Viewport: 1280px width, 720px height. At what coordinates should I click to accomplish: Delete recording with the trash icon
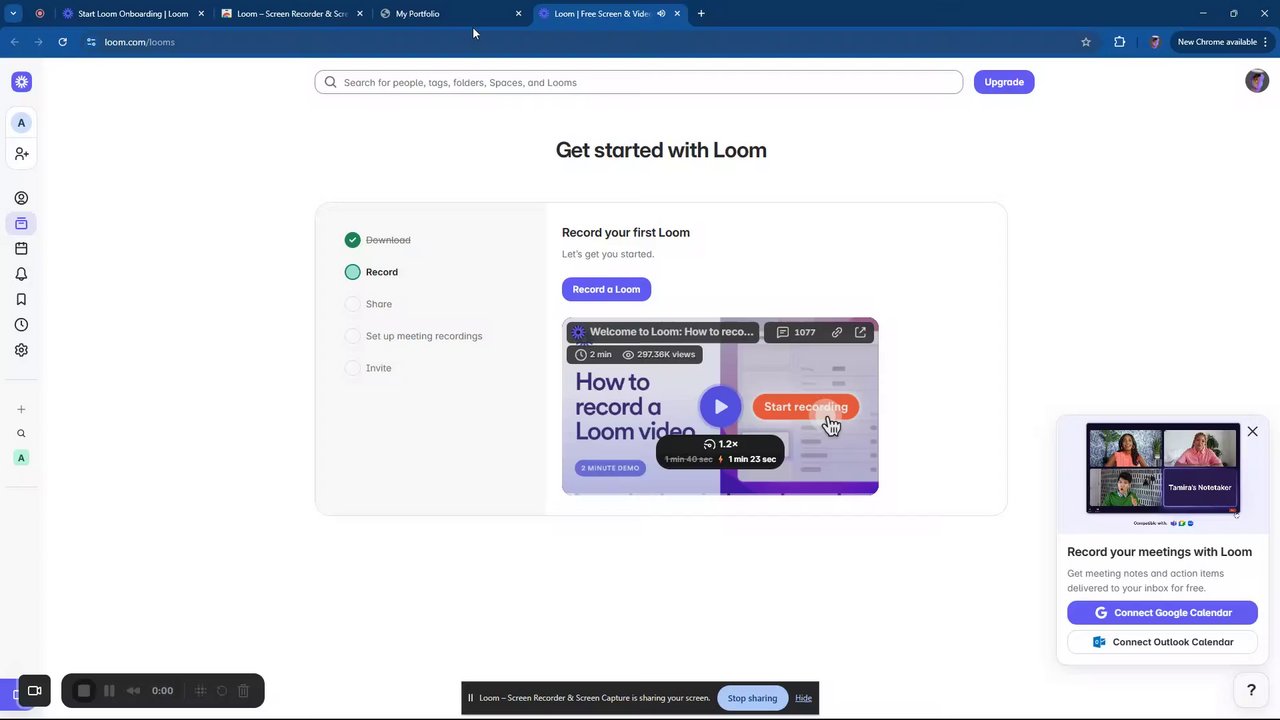click(243, 691)
